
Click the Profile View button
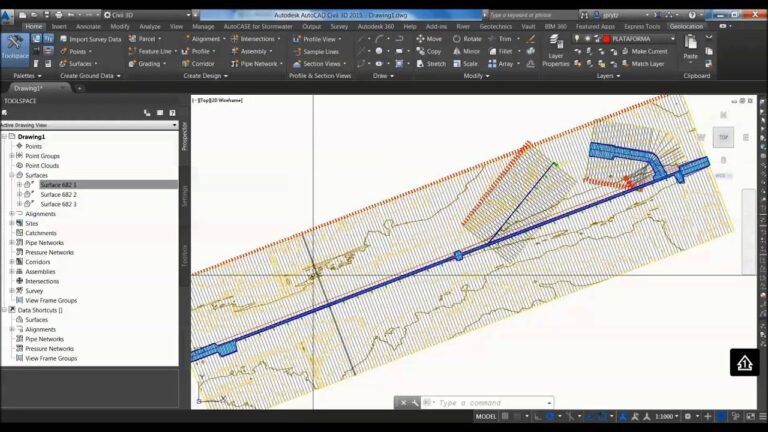click(317, 39)
